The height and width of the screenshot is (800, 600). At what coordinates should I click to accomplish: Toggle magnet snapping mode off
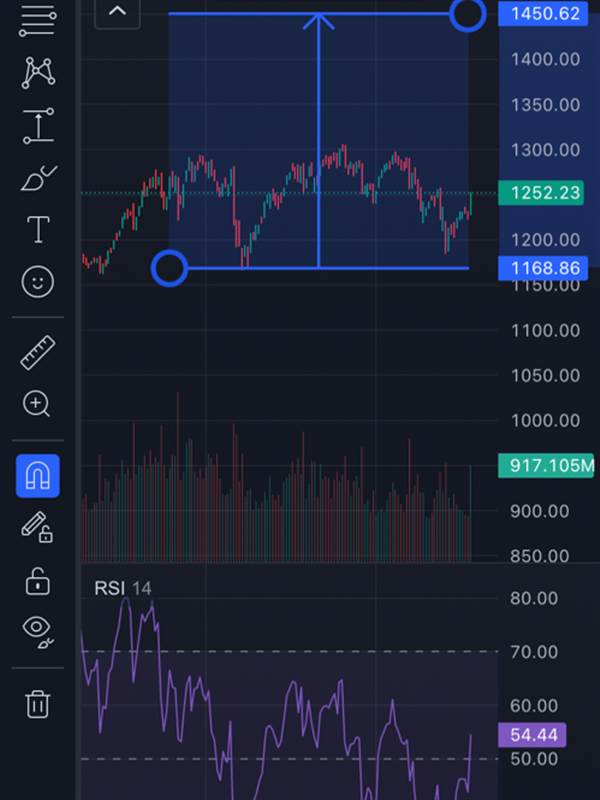click(38, 476)
